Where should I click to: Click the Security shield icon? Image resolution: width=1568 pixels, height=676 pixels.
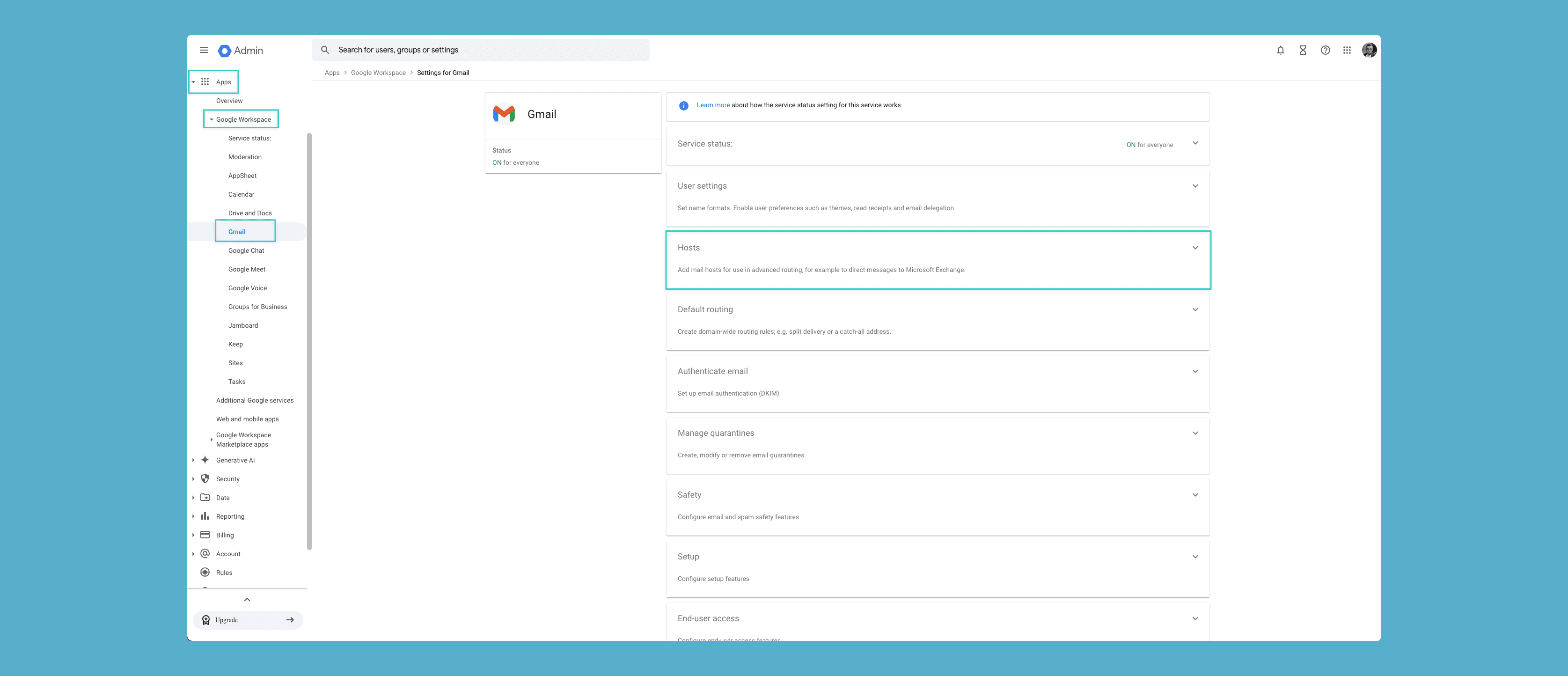point(205,479)
